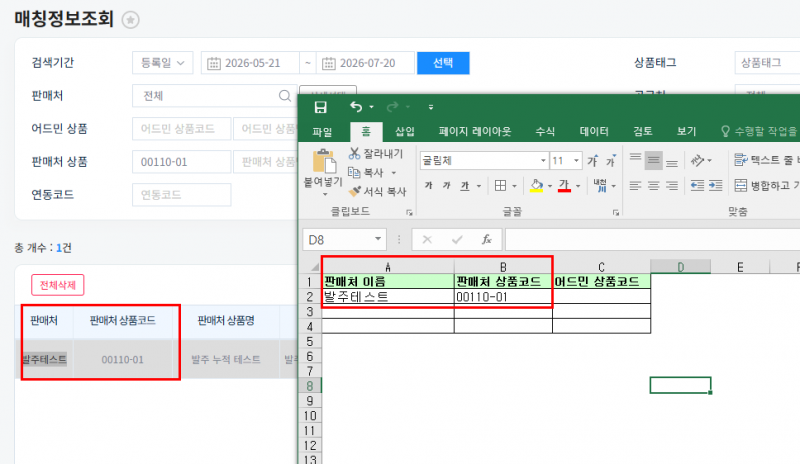Image resolution: width=800 pixels, height=464 pixels.
Task: Toggle underline 가 formatting
Action: click(465, 186)
